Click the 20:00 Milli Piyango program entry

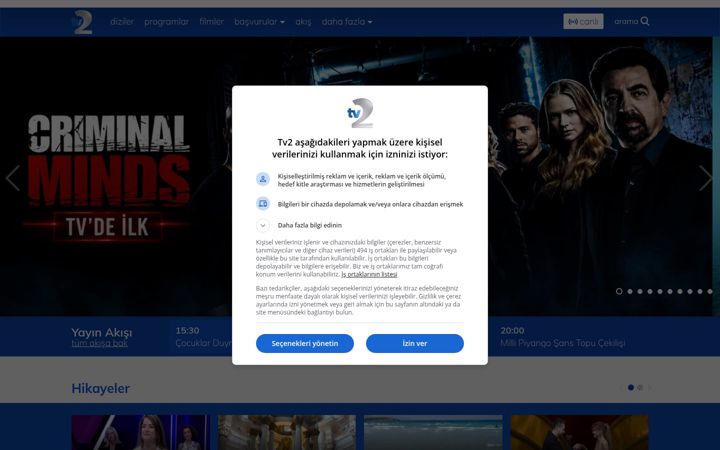pos(562,337)
